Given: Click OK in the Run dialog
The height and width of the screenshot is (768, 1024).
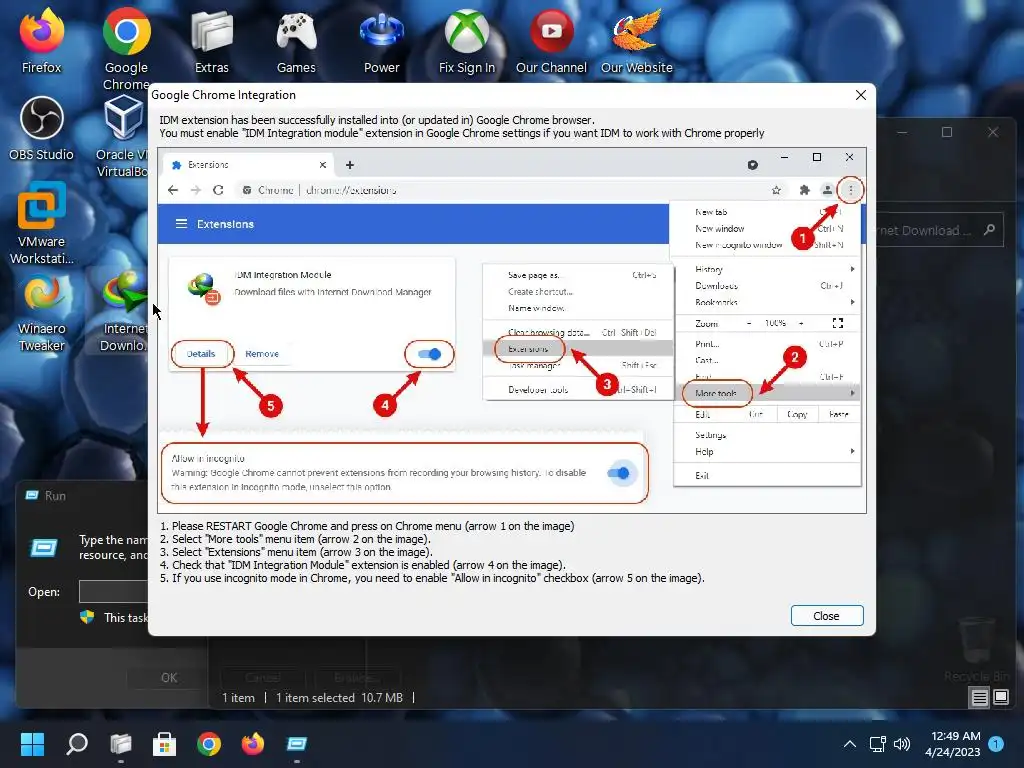Looking at the screenshot, I should tap(169, 678).
